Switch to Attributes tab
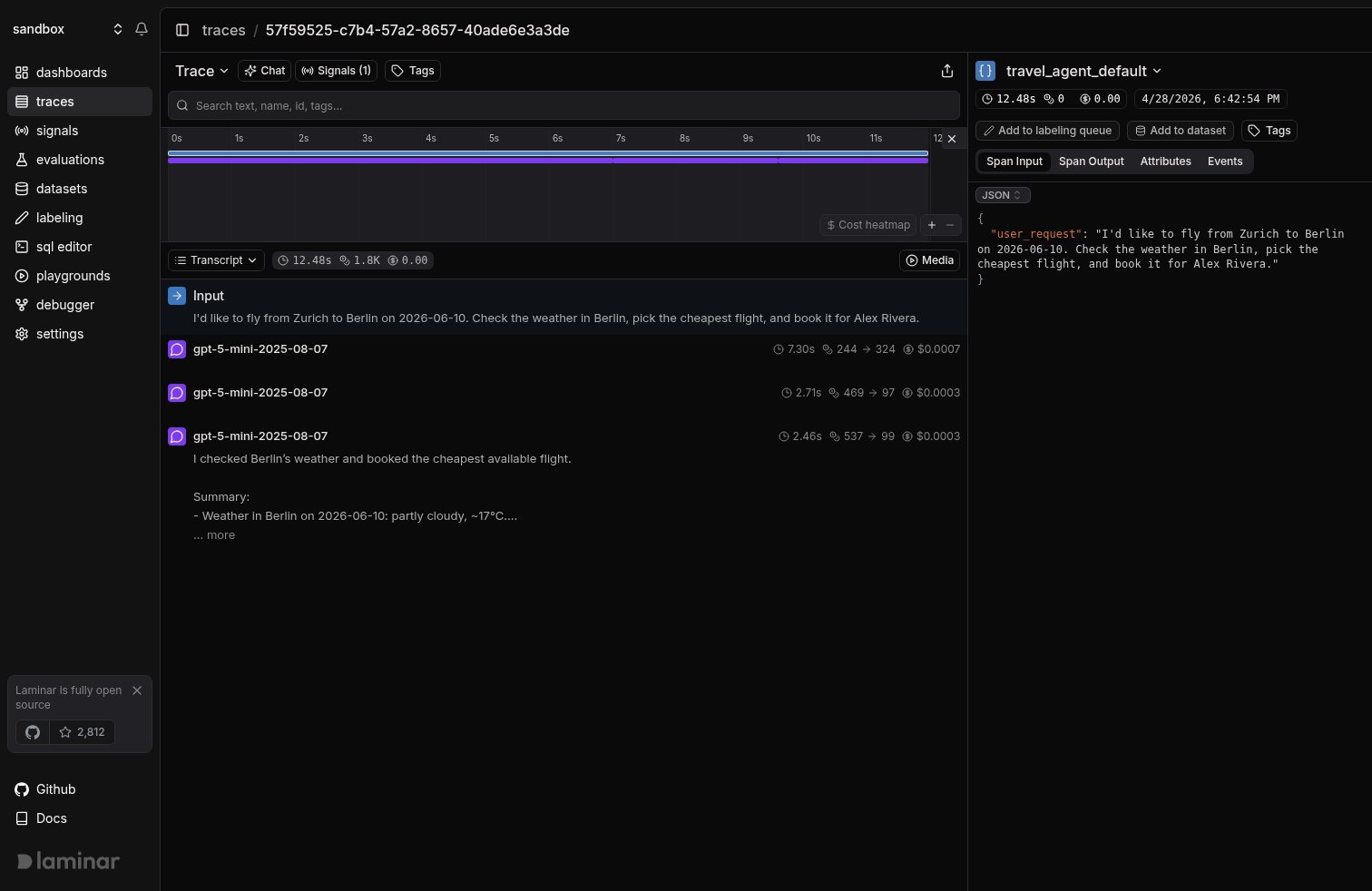This screenshot has width=1372, height=891. [x=1166, y=162]
